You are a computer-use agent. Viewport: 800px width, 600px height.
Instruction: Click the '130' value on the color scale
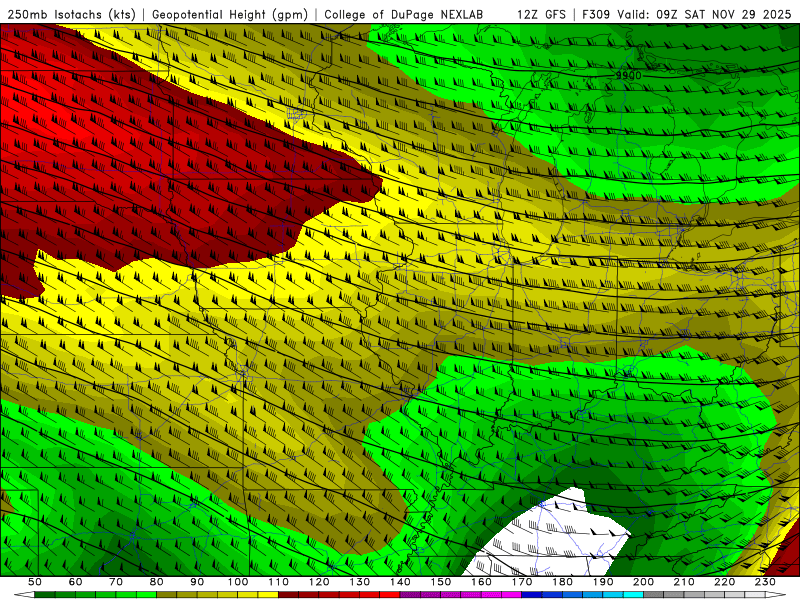360,582
